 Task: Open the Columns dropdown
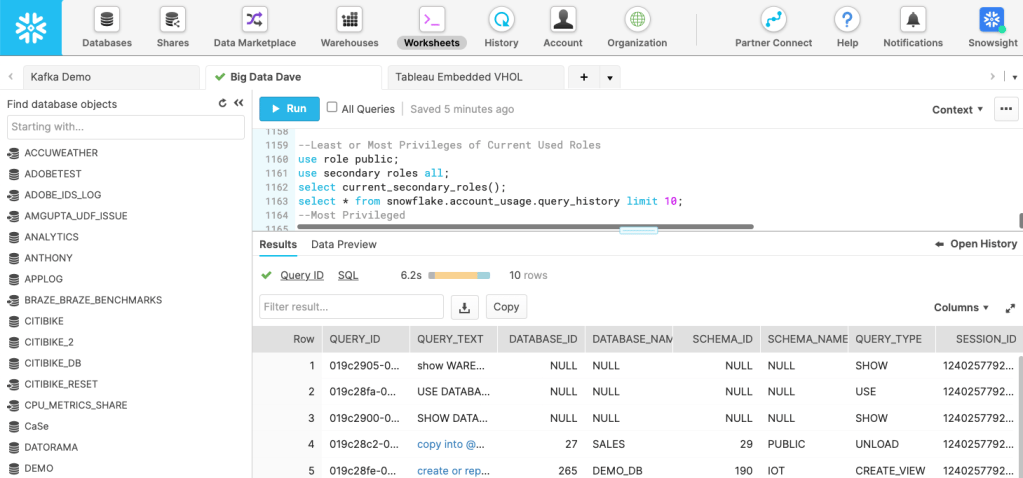[x=962, y=308]
